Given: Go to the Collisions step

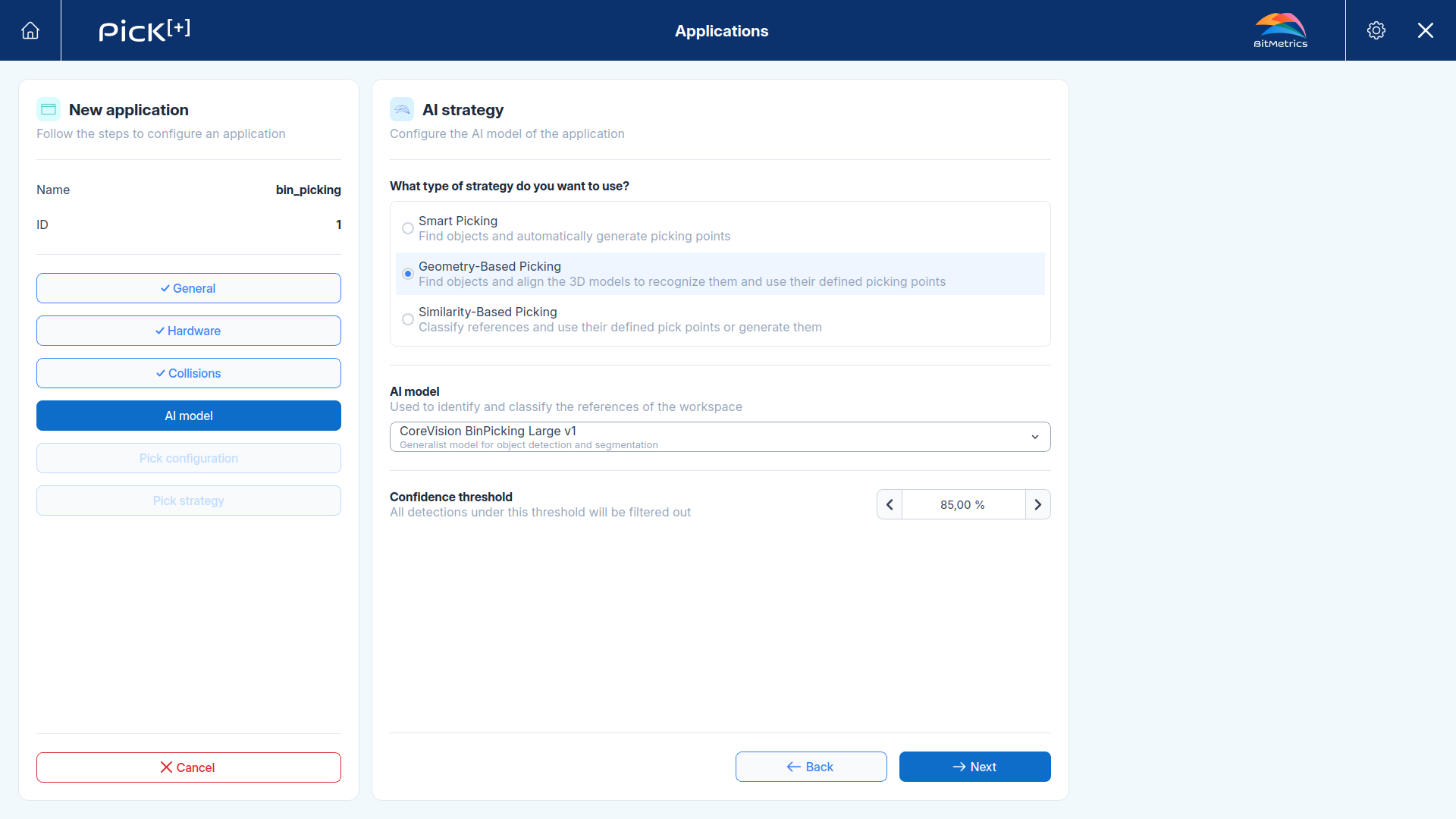Looking at the screenshot, I should (189, 373).
